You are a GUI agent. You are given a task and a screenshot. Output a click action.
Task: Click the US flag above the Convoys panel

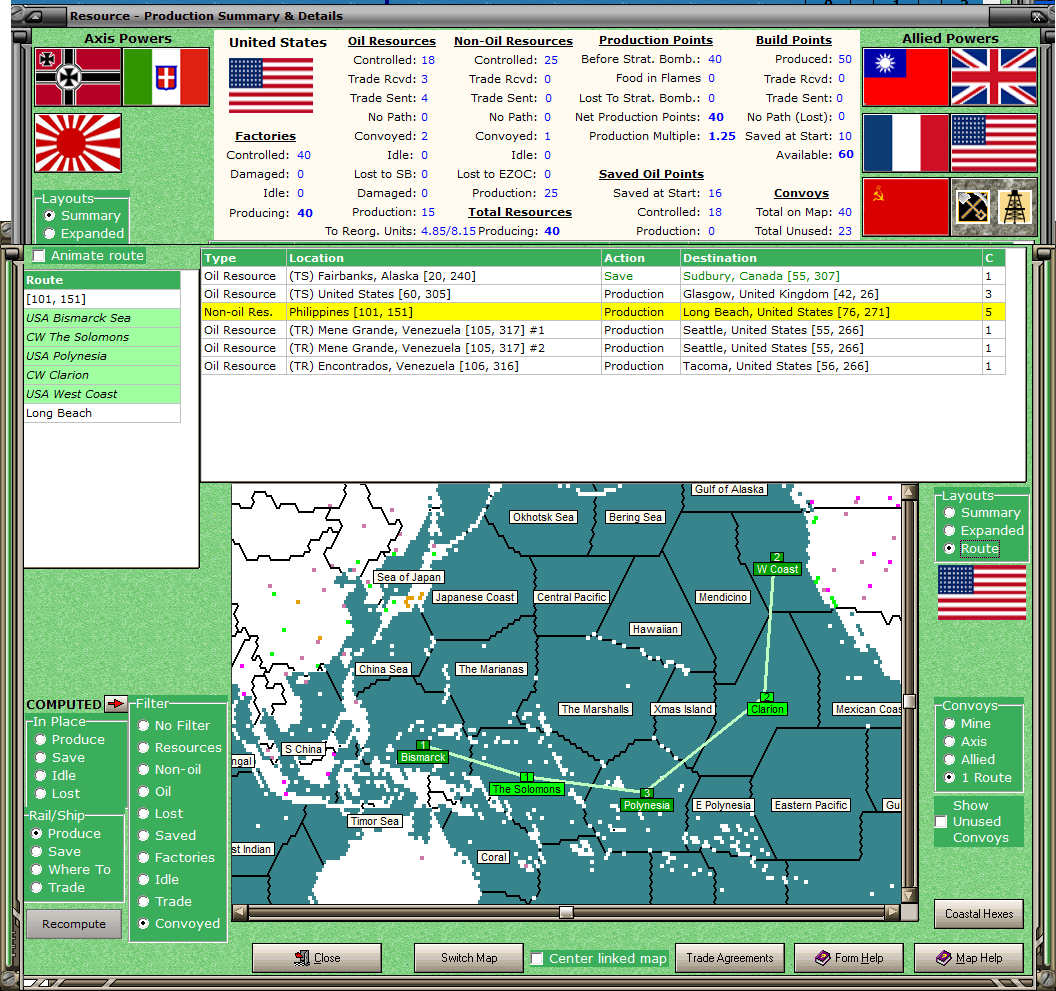pyautogui.click(x=981, y=593)
